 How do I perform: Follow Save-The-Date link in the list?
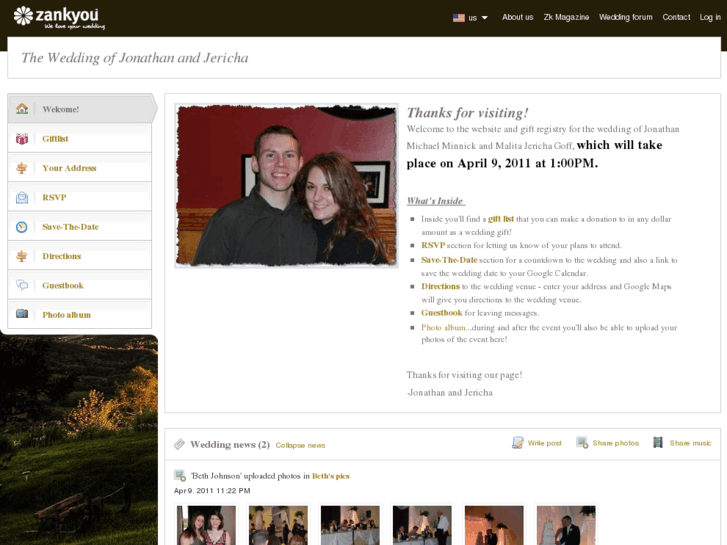(449, 260)
